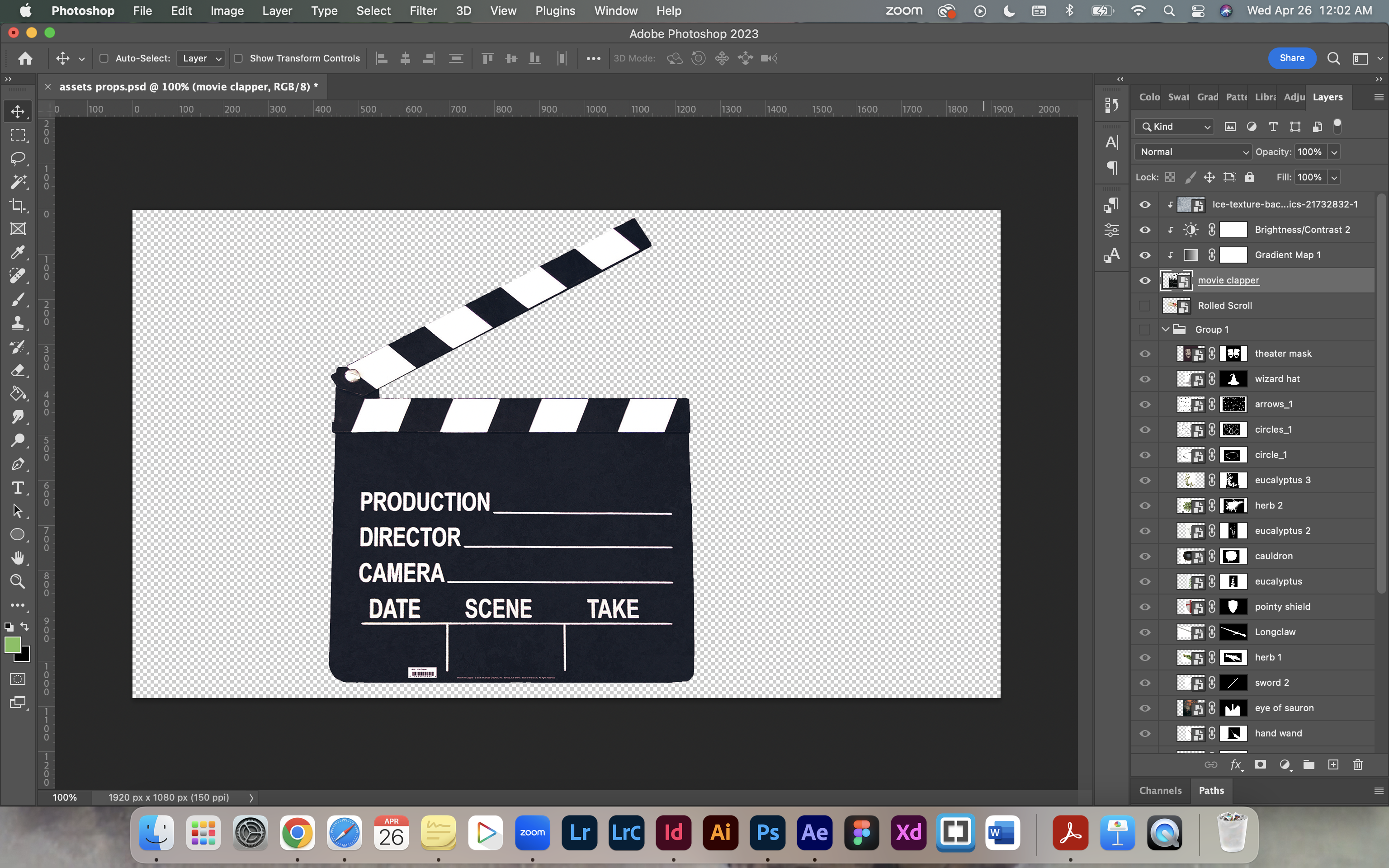Open the Normal blend mode dropdown

(1194, 152)
